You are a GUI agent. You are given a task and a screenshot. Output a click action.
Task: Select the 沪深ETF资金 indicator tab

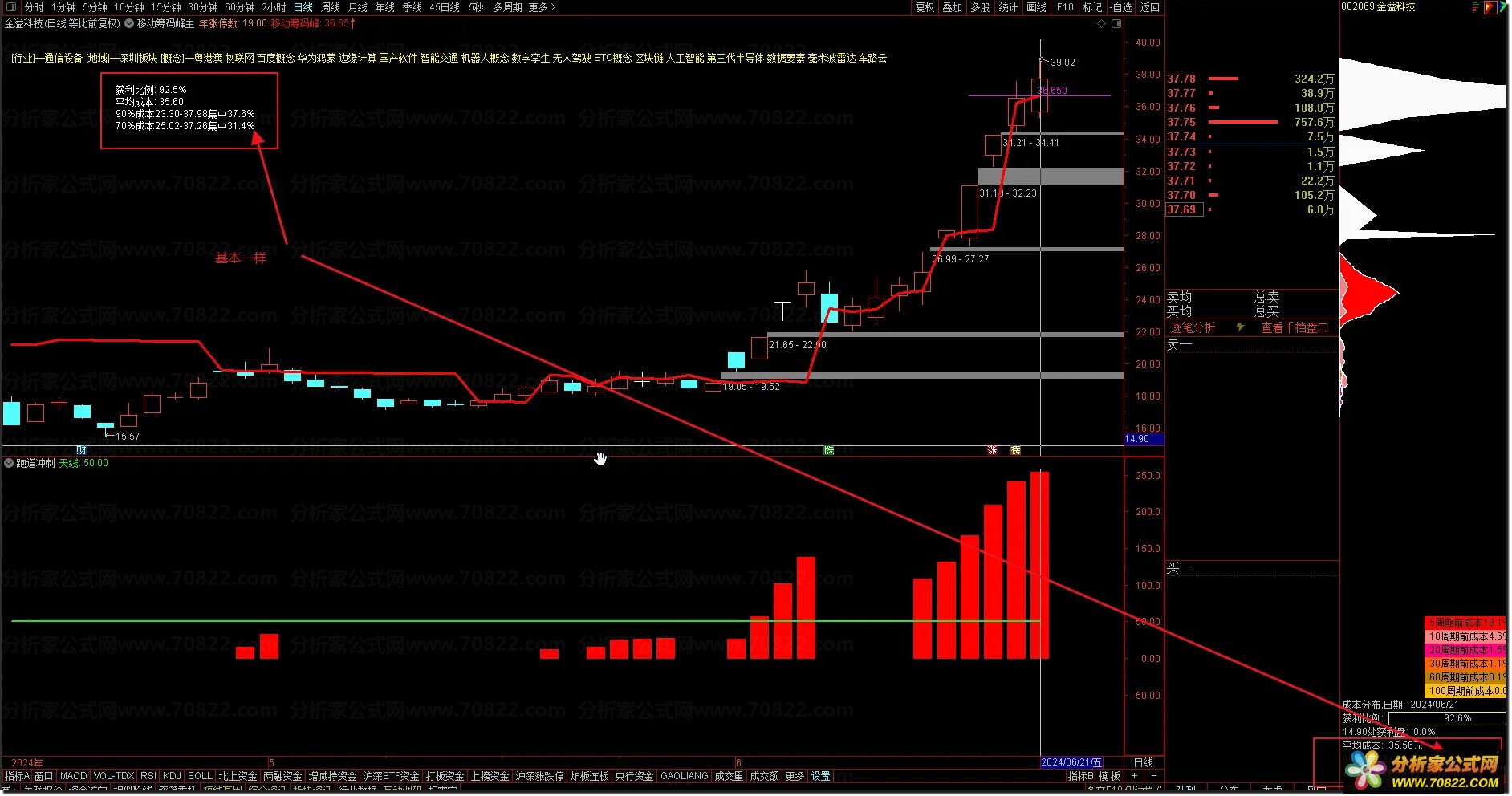[x=391, y=776]
